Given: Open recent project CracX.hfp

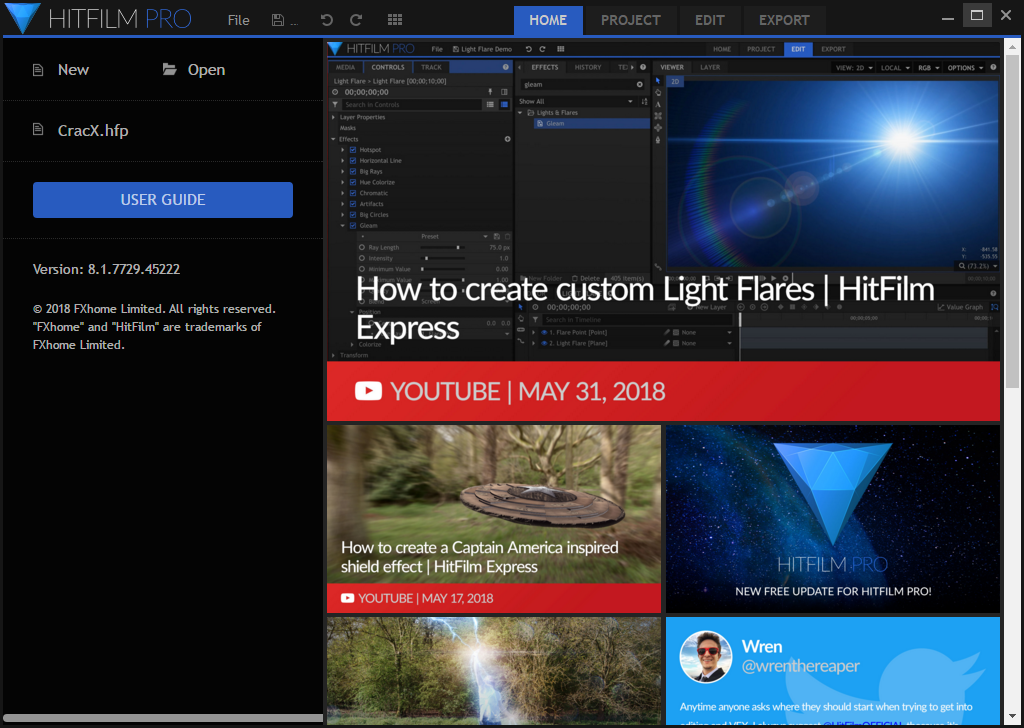Looking at the screenshot, I should pos(81,131).
